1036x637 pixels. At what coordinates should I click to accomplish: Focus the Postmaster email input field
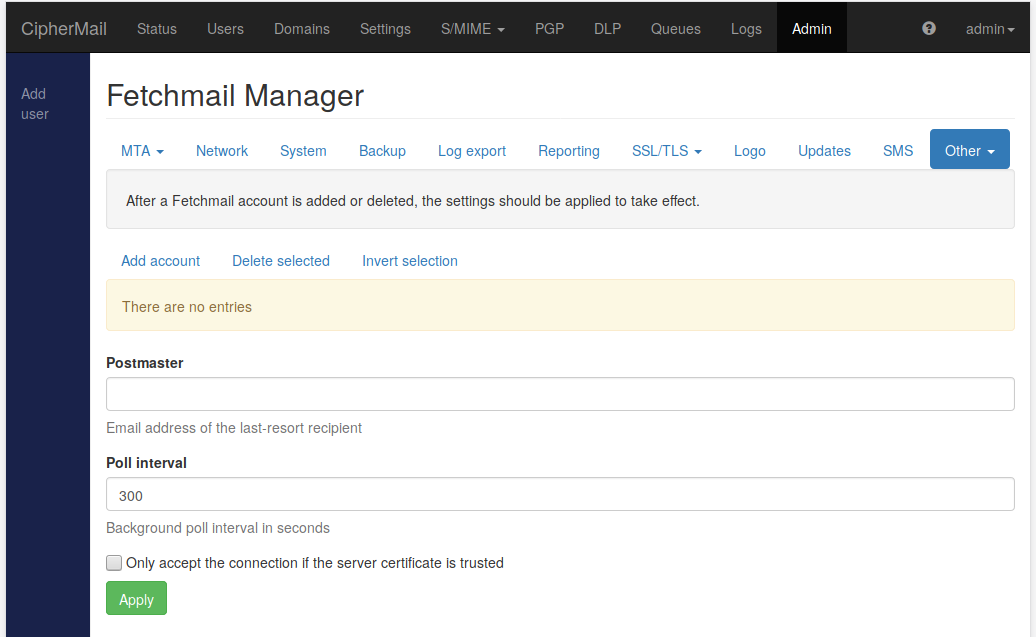[560, 394]
